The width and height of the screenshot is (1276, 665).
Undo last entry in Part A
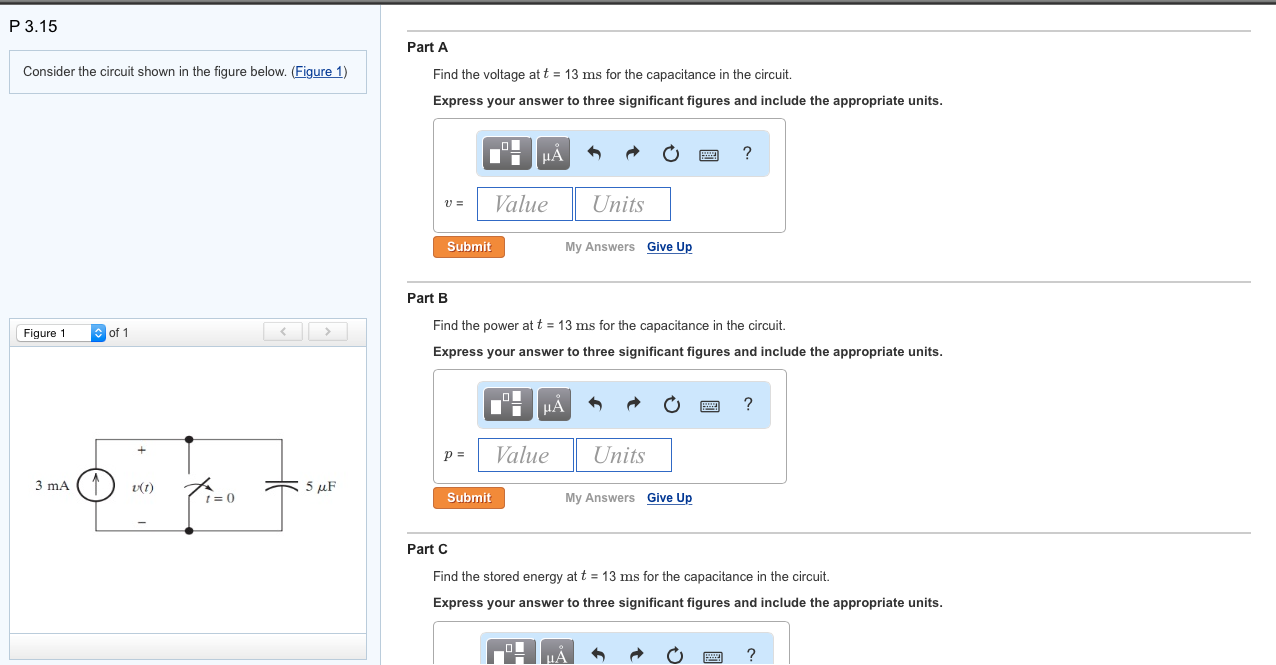point(594,153)
